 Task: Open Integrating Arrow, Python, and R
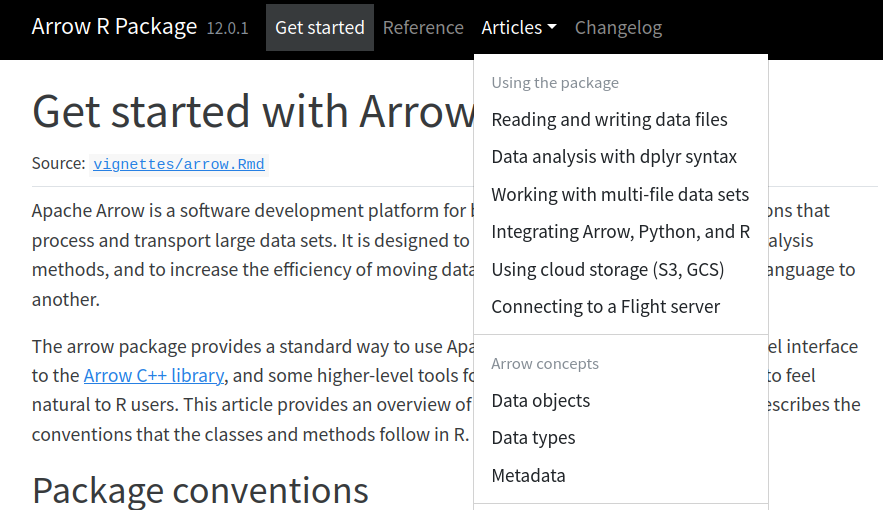point(620,232)
